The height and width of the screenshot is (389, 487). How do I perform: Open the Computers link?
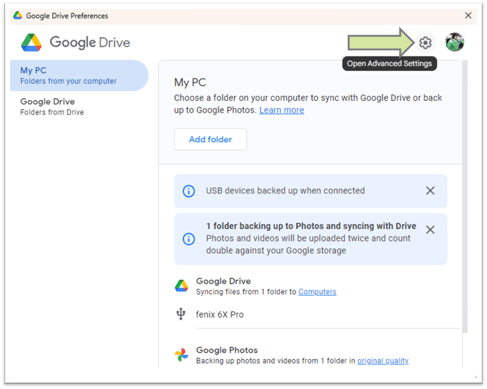coord(317,292)
